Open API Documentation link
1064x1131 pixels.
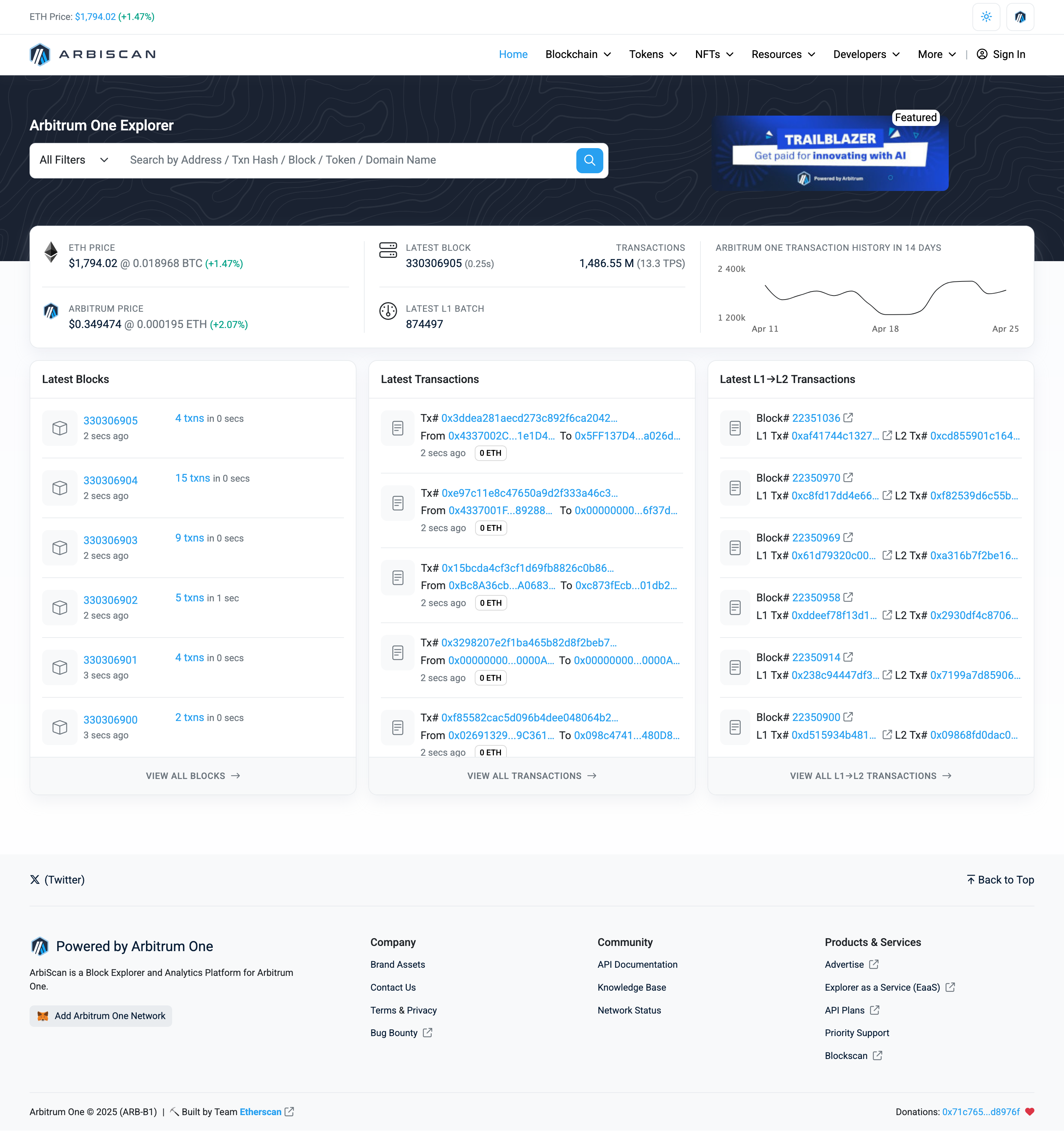[x=637, y=964]
